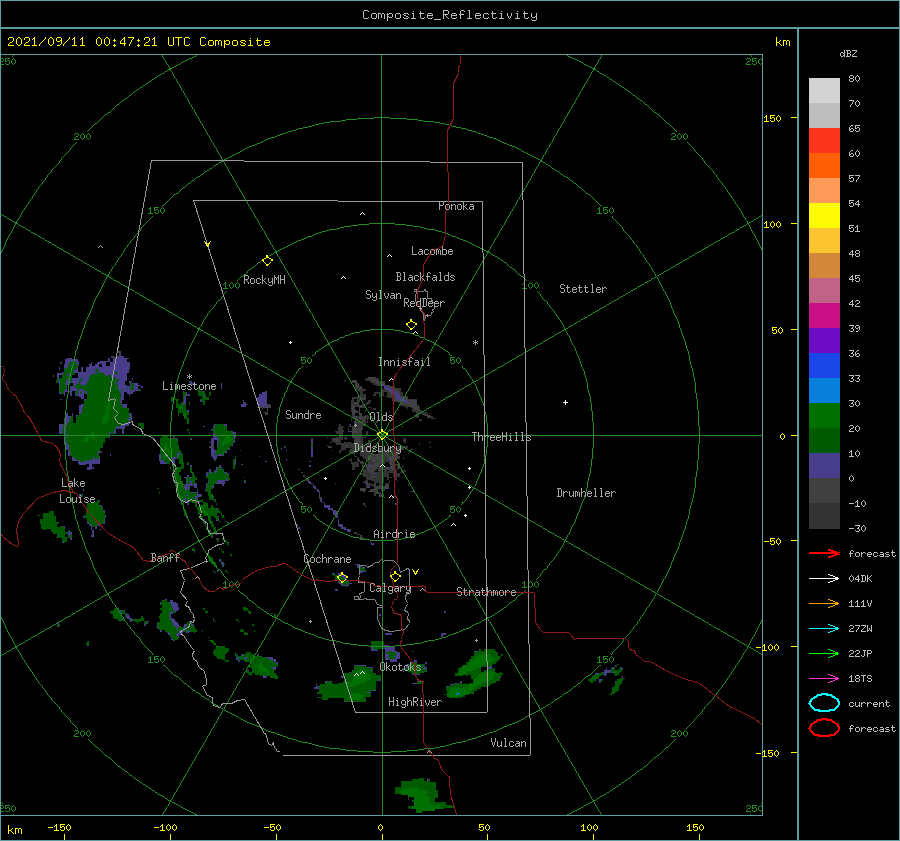Click the orange 111V arrow icon
The height and width of the screenshot is (841, 900).
point(824,603)
